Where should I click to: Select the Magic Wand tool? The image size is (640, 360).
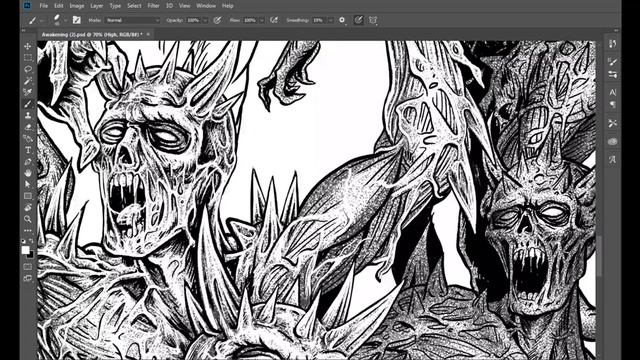[x=28, y=81]
